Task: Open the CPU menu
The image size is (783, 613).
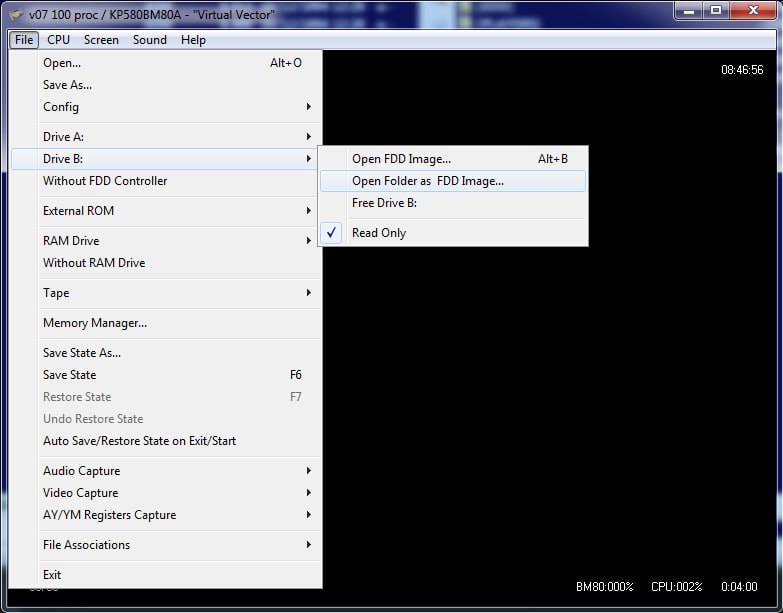Action: [58, 40]
